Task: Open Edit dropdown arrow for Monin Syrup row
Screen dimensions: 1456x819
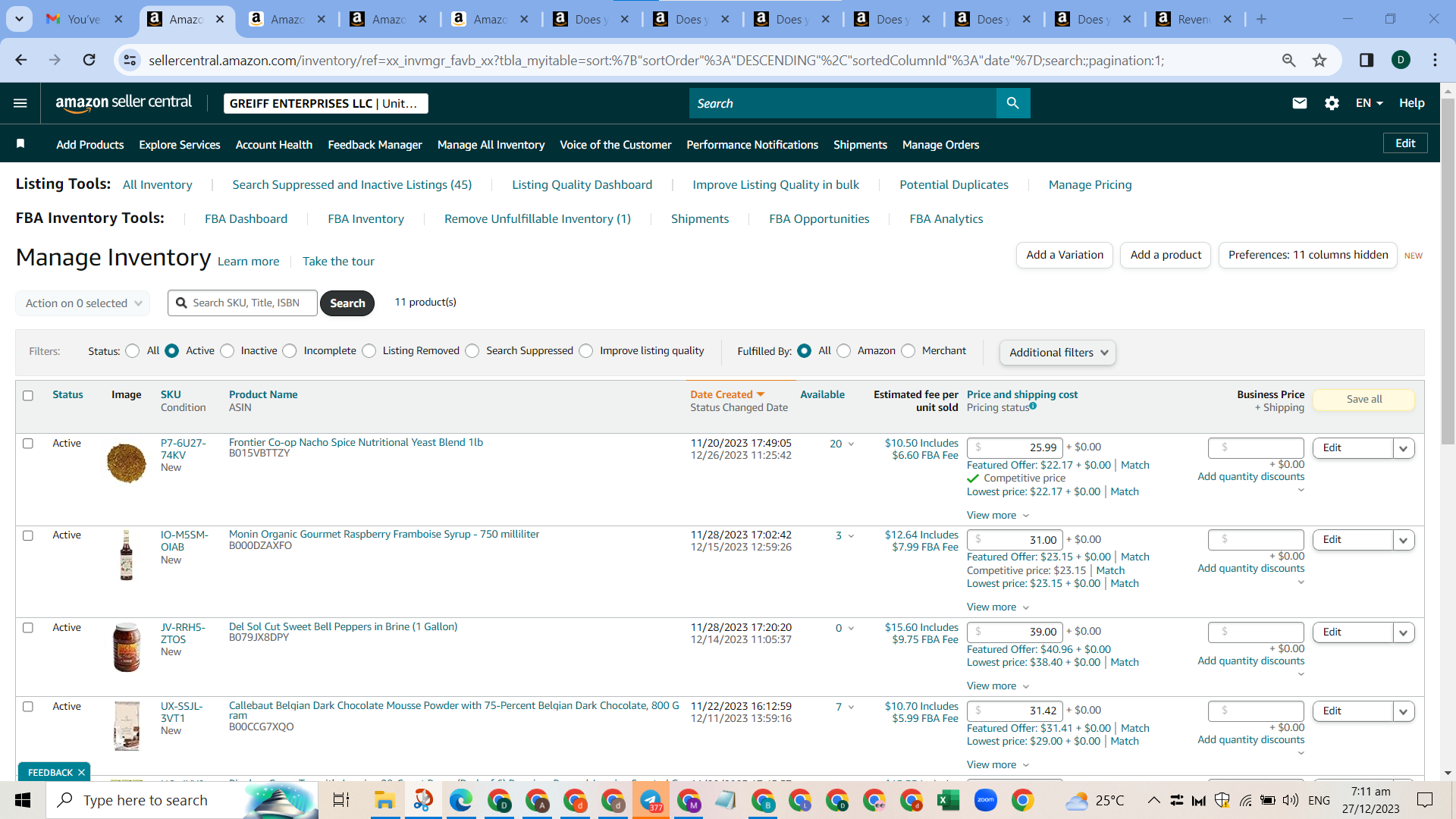Action: pos(1403,540)
